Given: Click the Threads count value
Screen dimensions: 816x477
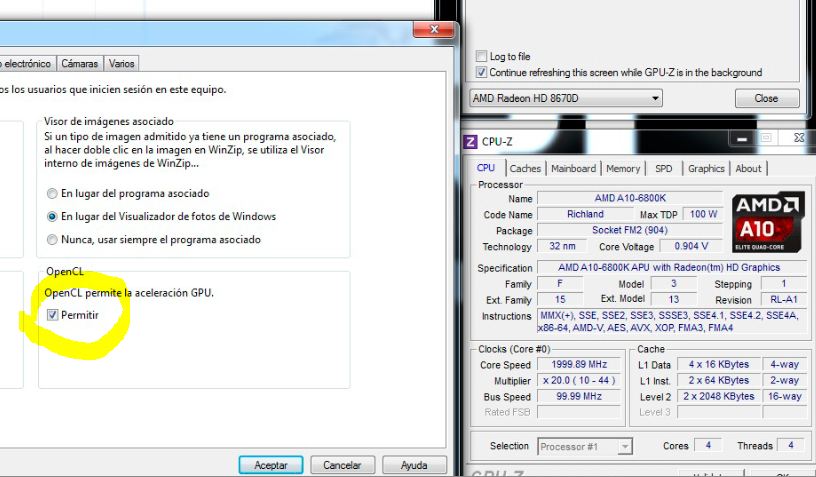Looking at the screenshot, I should [790, 445].
